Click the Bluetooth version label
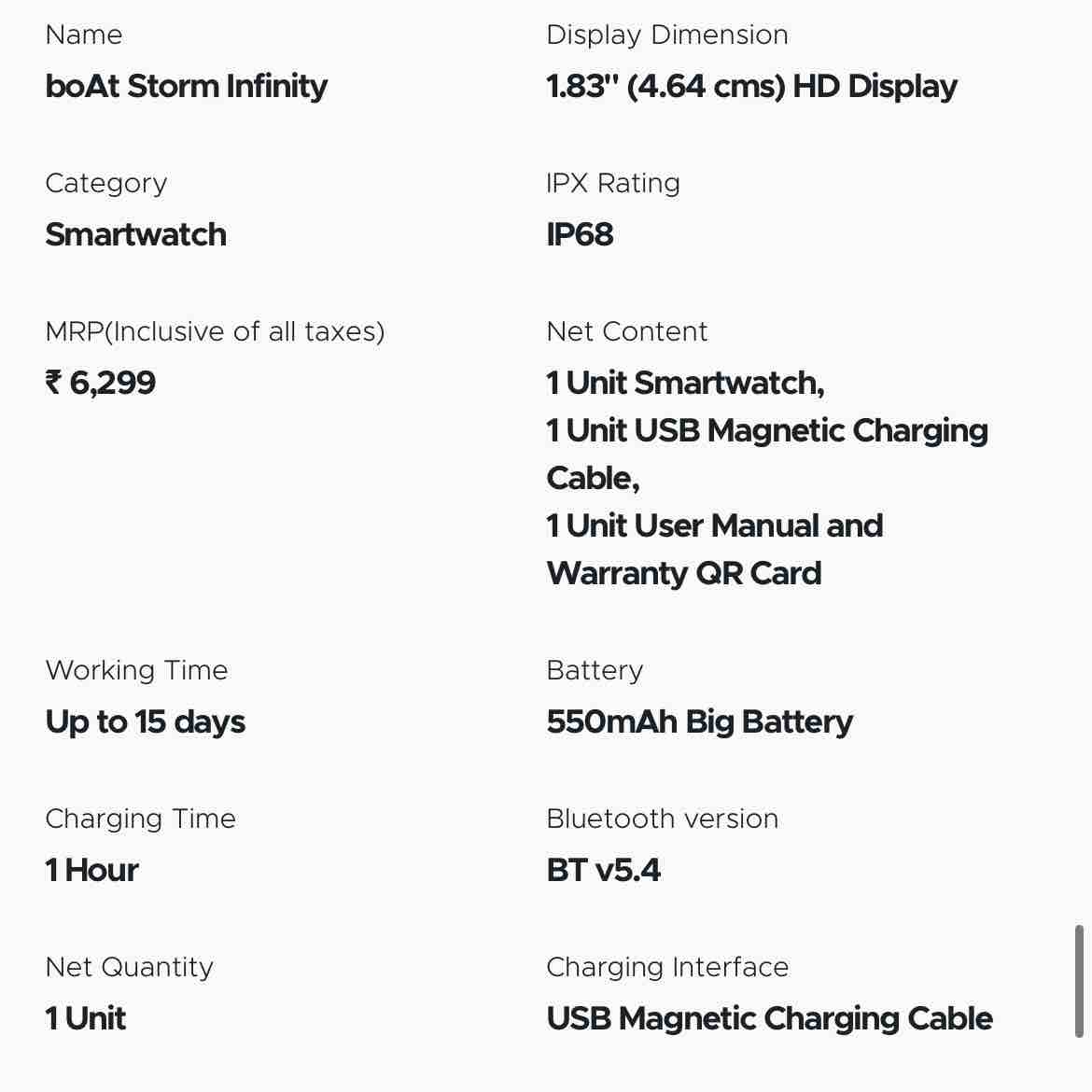The image size is (1092, 1092). tap(662, 819)
